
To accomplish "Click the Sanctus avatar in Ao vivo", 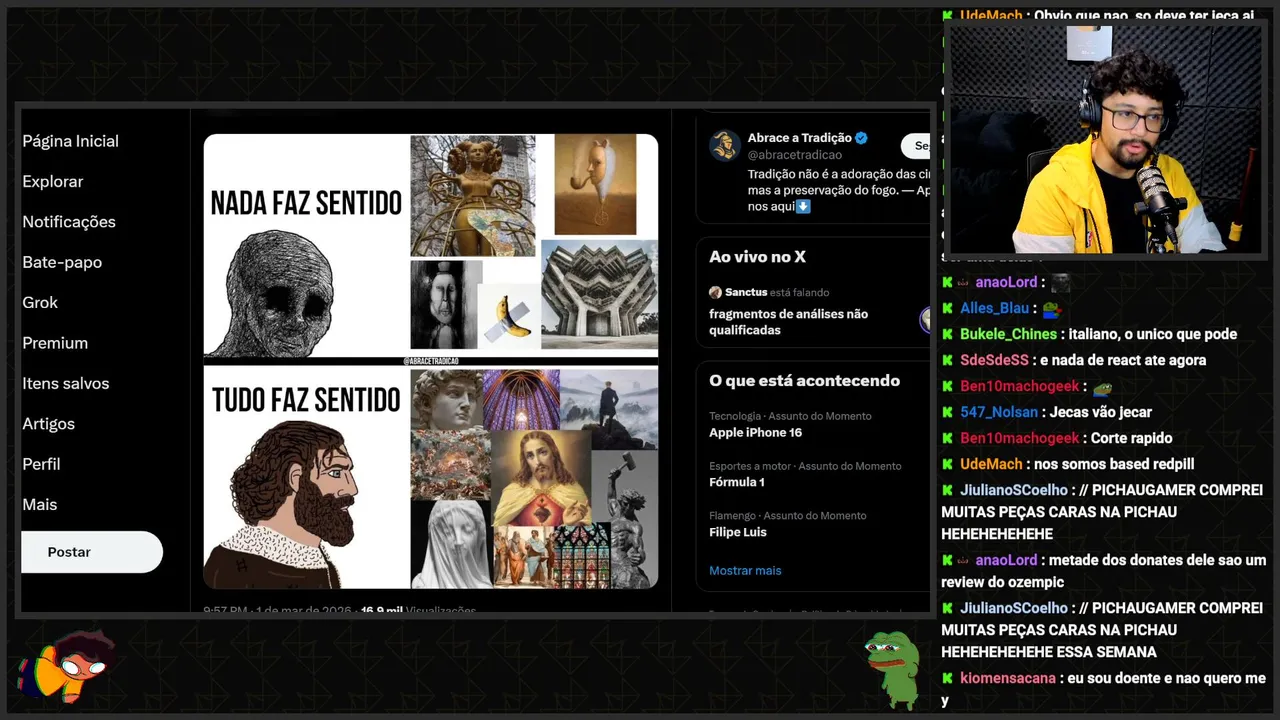I will (x=715, y=292).
